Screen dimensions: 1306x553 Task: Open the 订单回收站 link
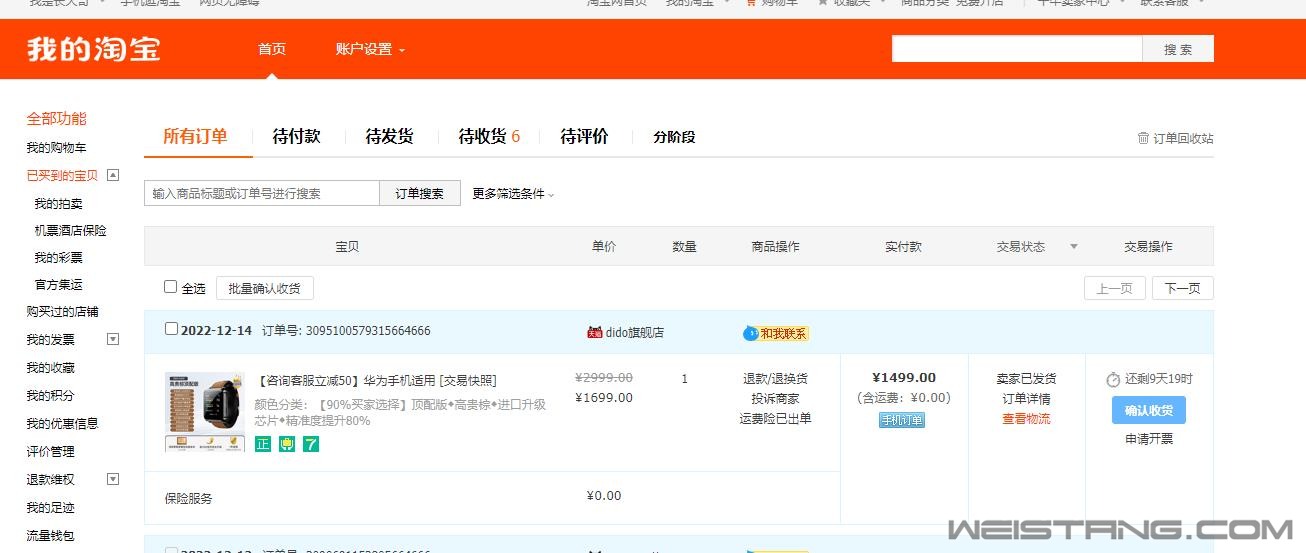[1183, 138]
